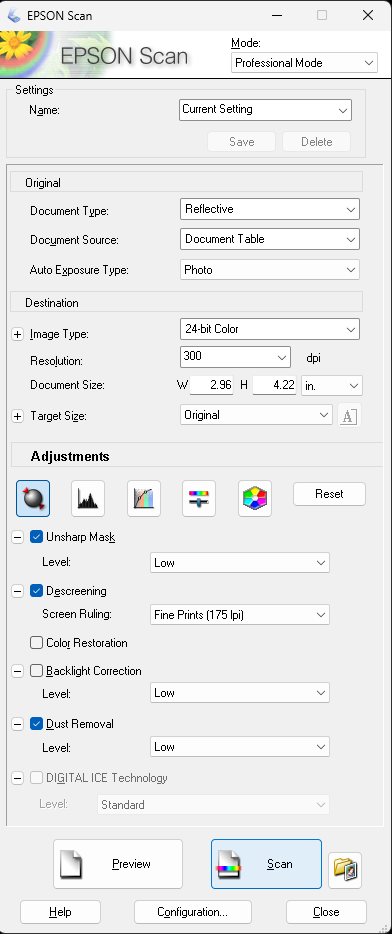Image resolution: width=392 pixels, height=934 pixels.
Task: Minimize the EPSON Scan window
Action: click(x=278, y=15)
